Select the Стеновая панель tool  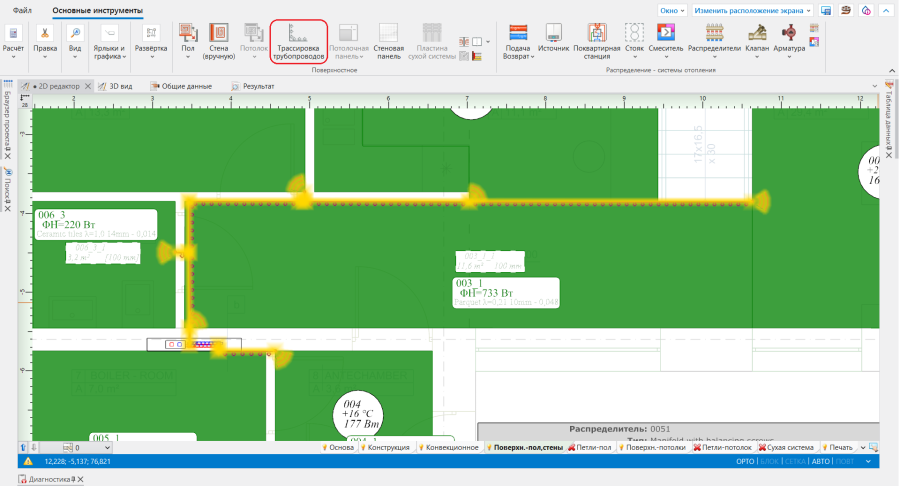pyautogui.click(x=389, y=41)
